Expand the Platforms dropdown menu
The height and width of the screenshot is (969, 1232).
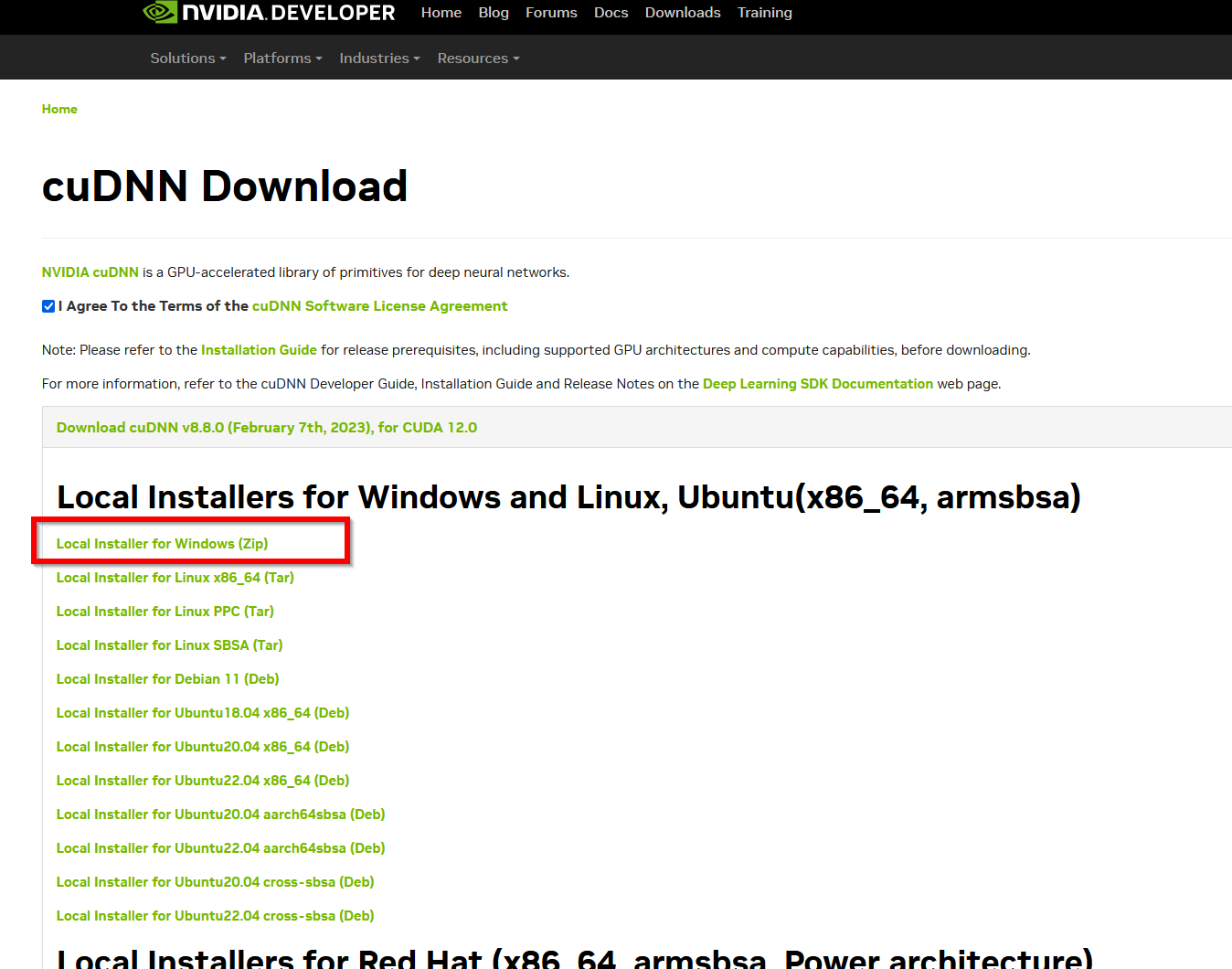click(283, 59)
